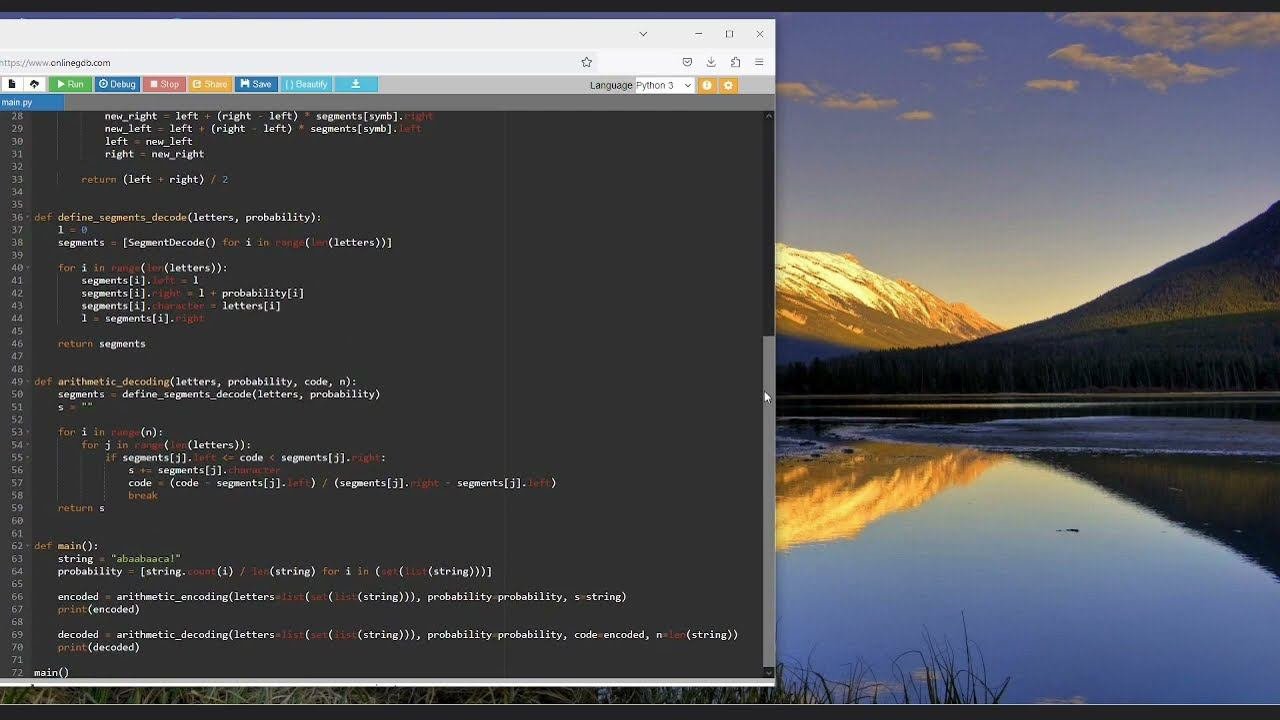Click the 'right = new_right' line
The width and height of the screenshot is (1280, 720).
pyautogui.click(x=154, y=154)
